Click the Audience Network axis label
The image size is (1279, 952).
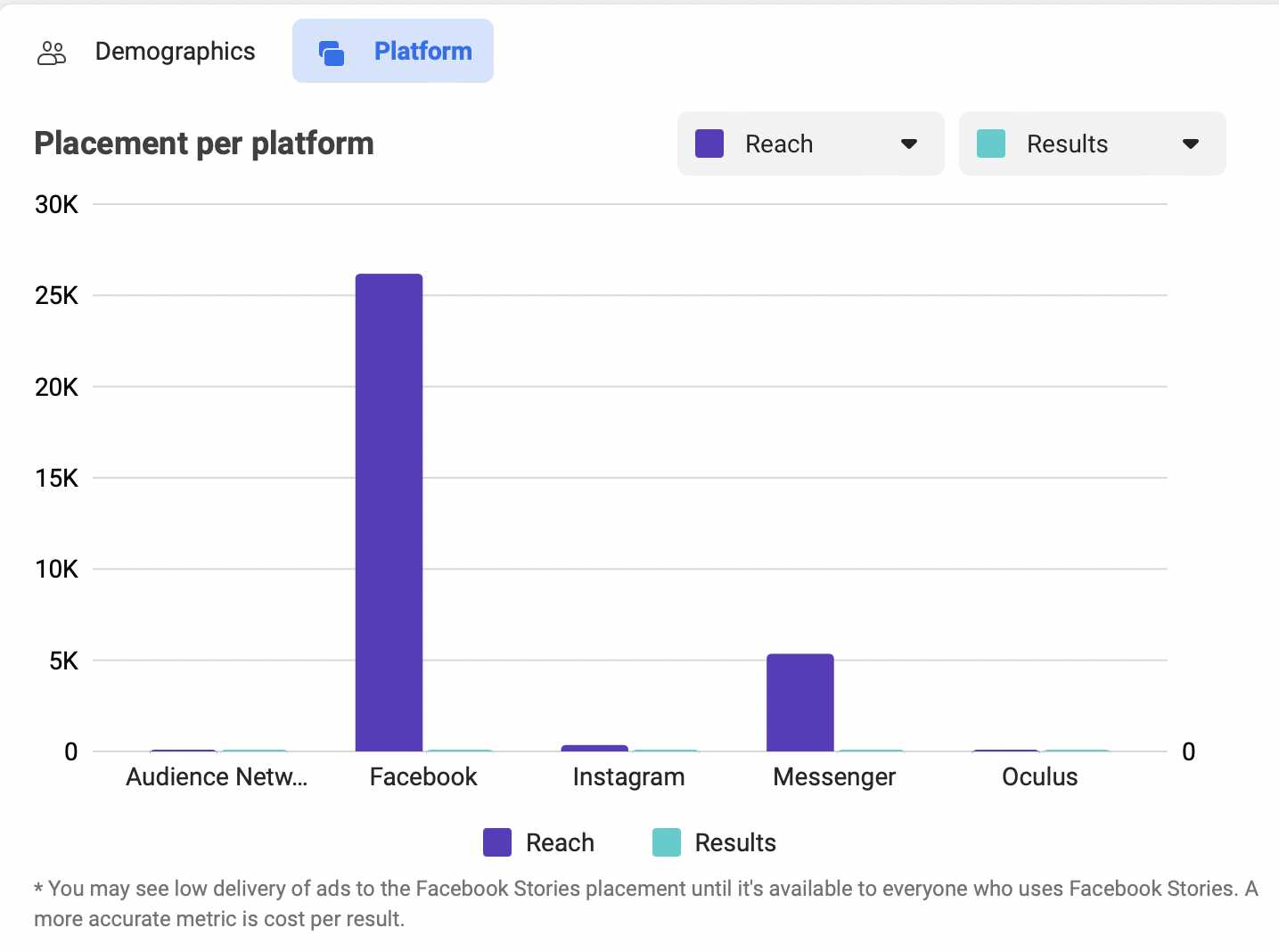217,776
